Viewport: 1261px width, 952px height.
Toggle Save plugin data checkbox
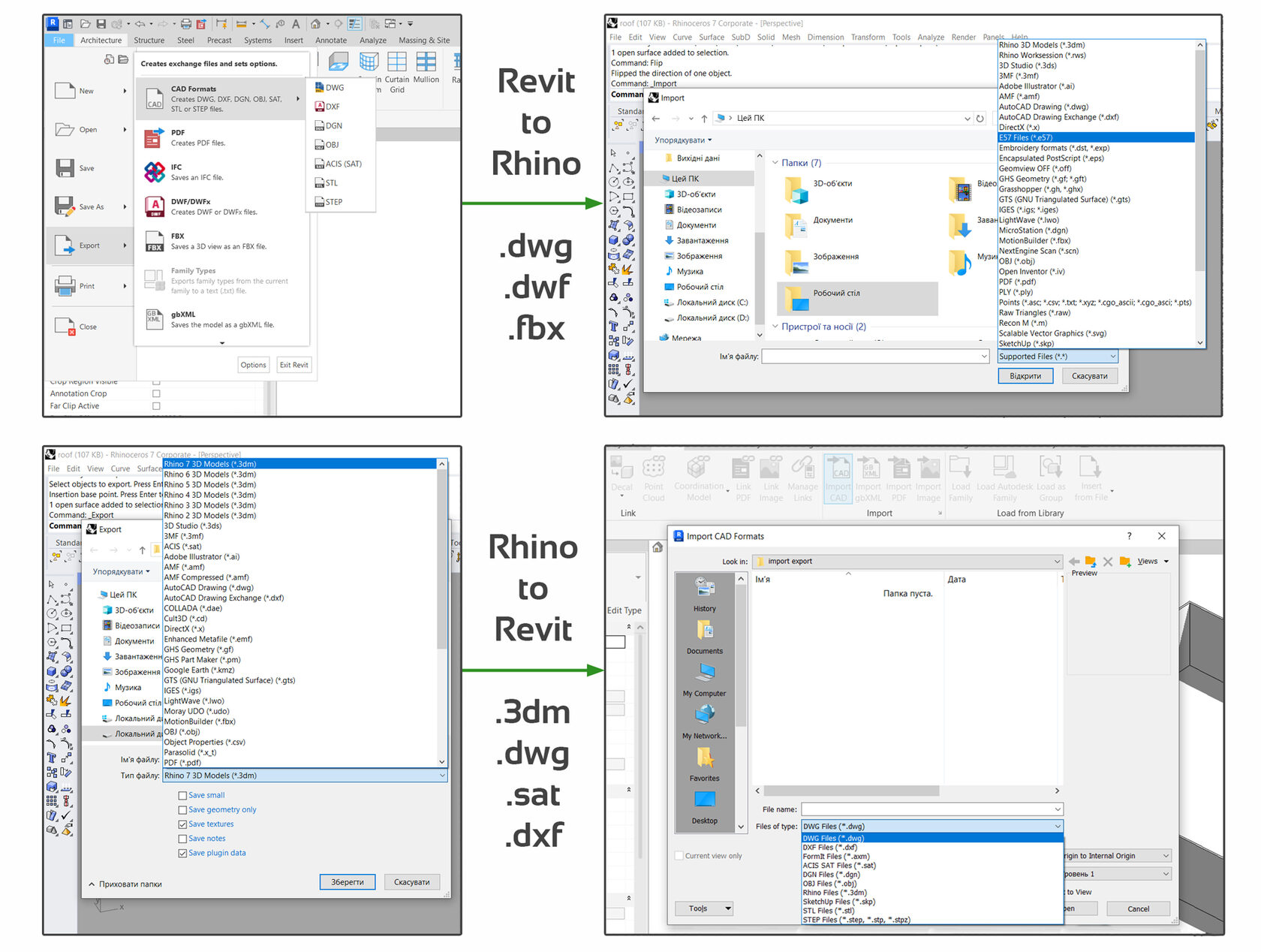click(182, 853)
